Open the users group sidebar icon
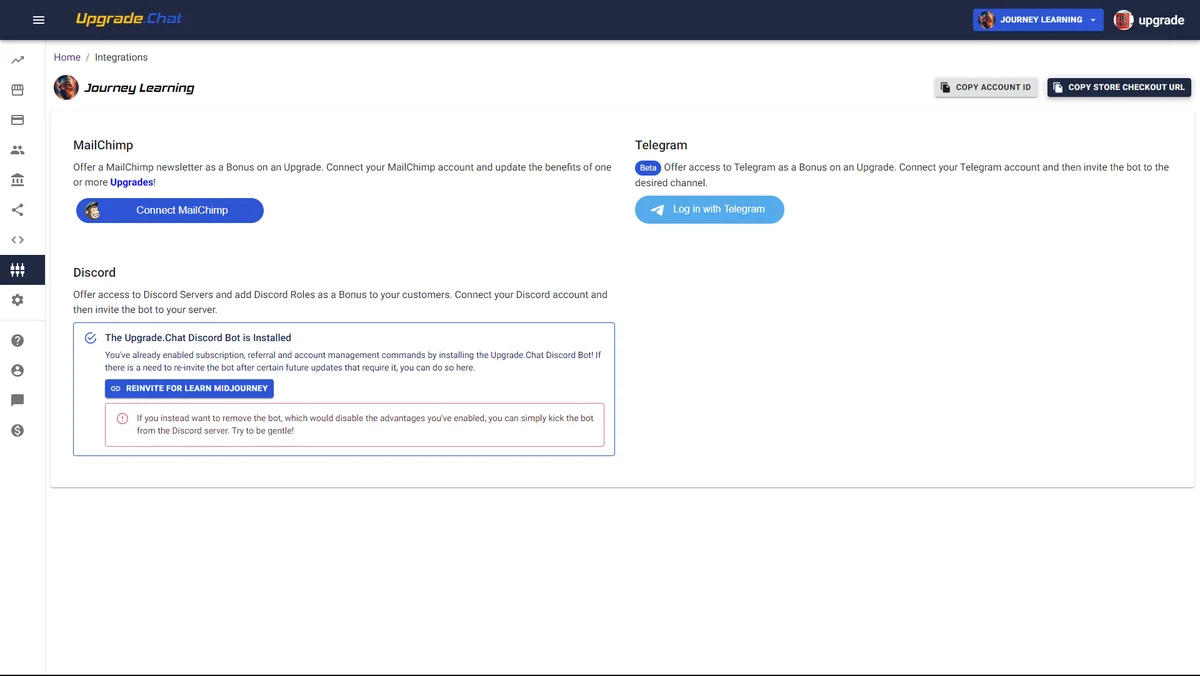Image resolution: width=1200 pixels, height=676 pixels. [x=17, y=150]
